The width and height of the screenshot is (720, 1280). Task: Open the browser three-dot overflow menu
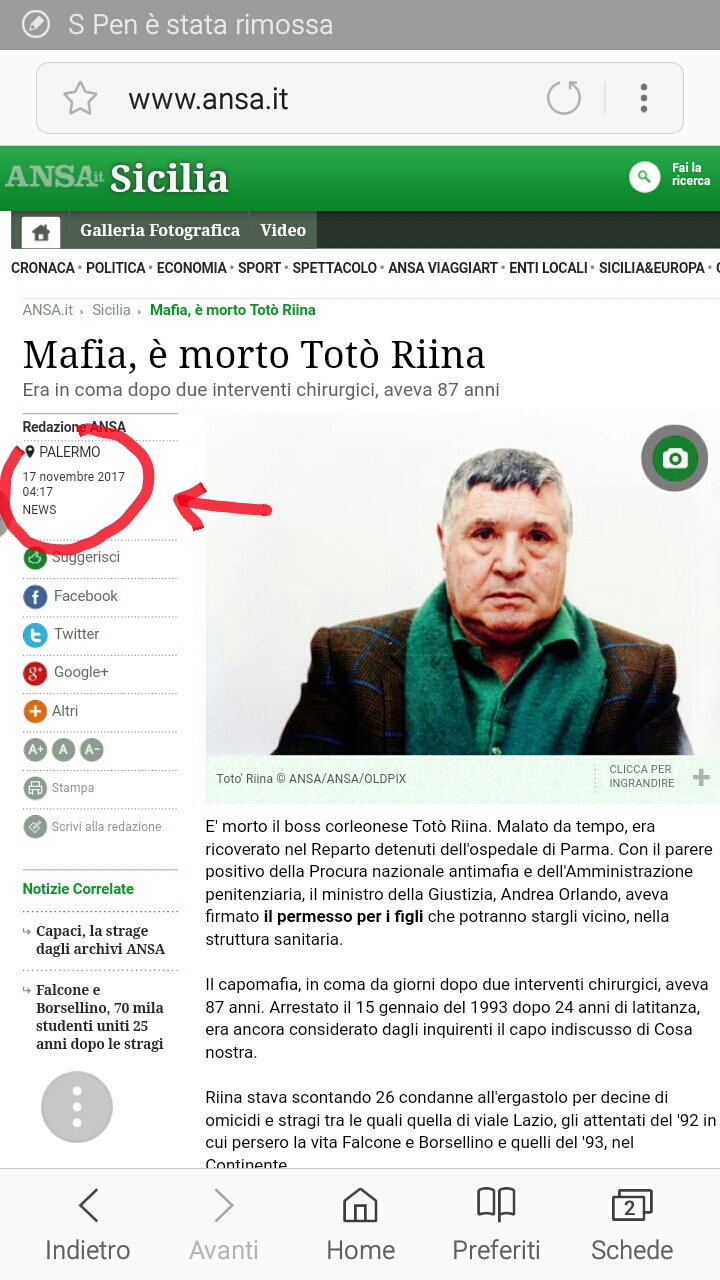(x=644, y=98)
